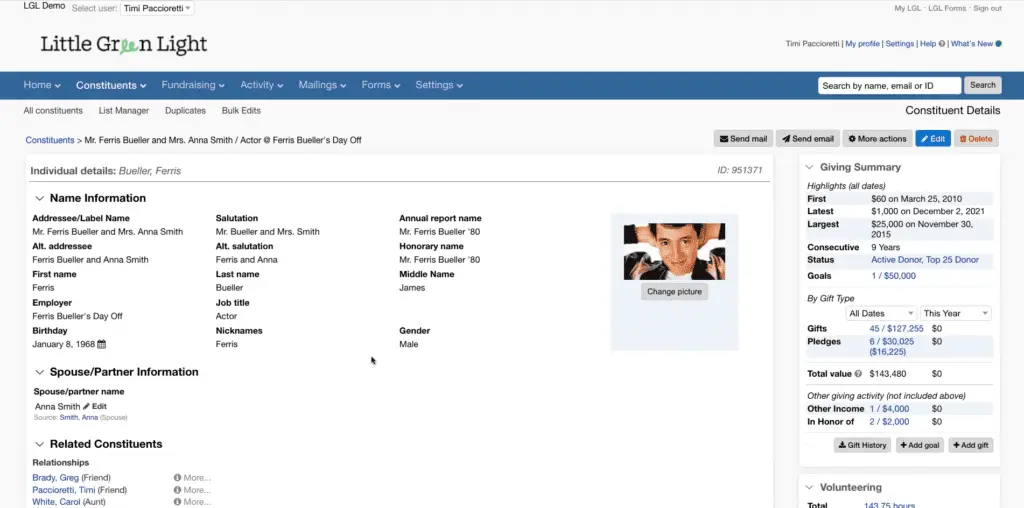Viewport: 1024px width, 508px height.
Task: Open the Smith, Anna source link
Action: pos(78,417)
